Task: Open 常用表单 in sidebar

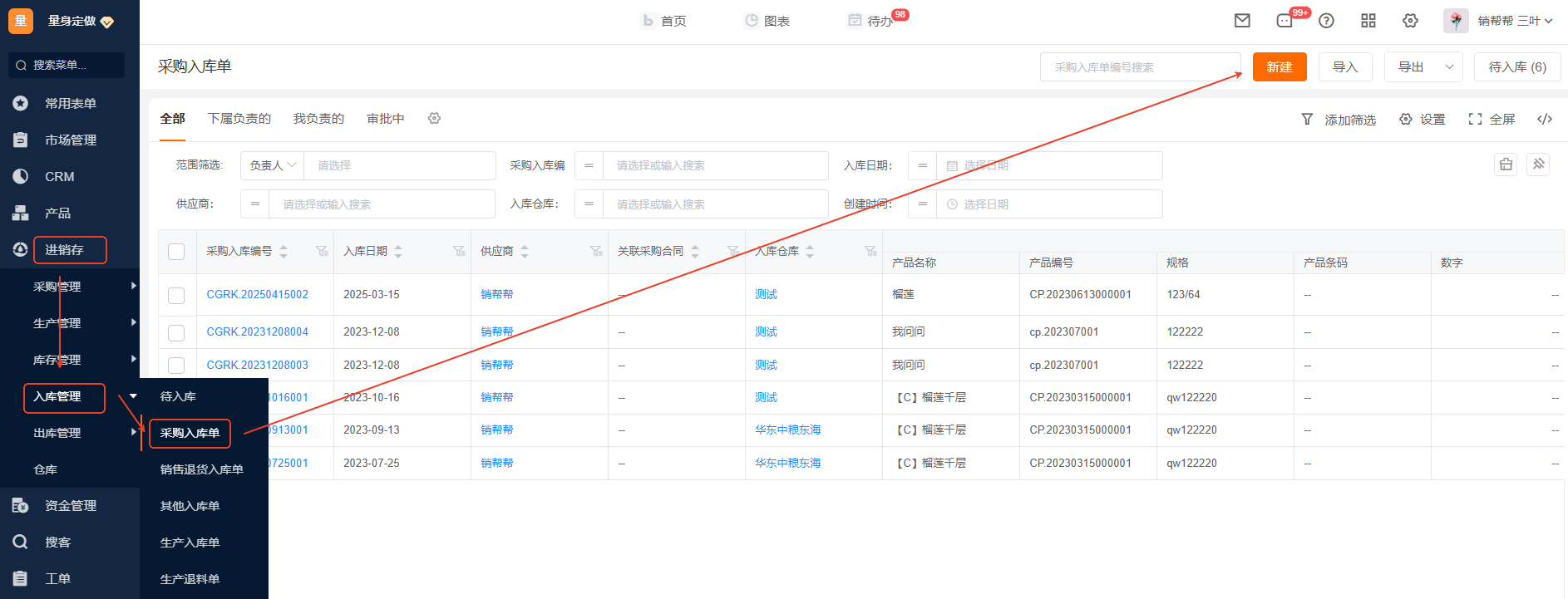Action: click(70, 103)
